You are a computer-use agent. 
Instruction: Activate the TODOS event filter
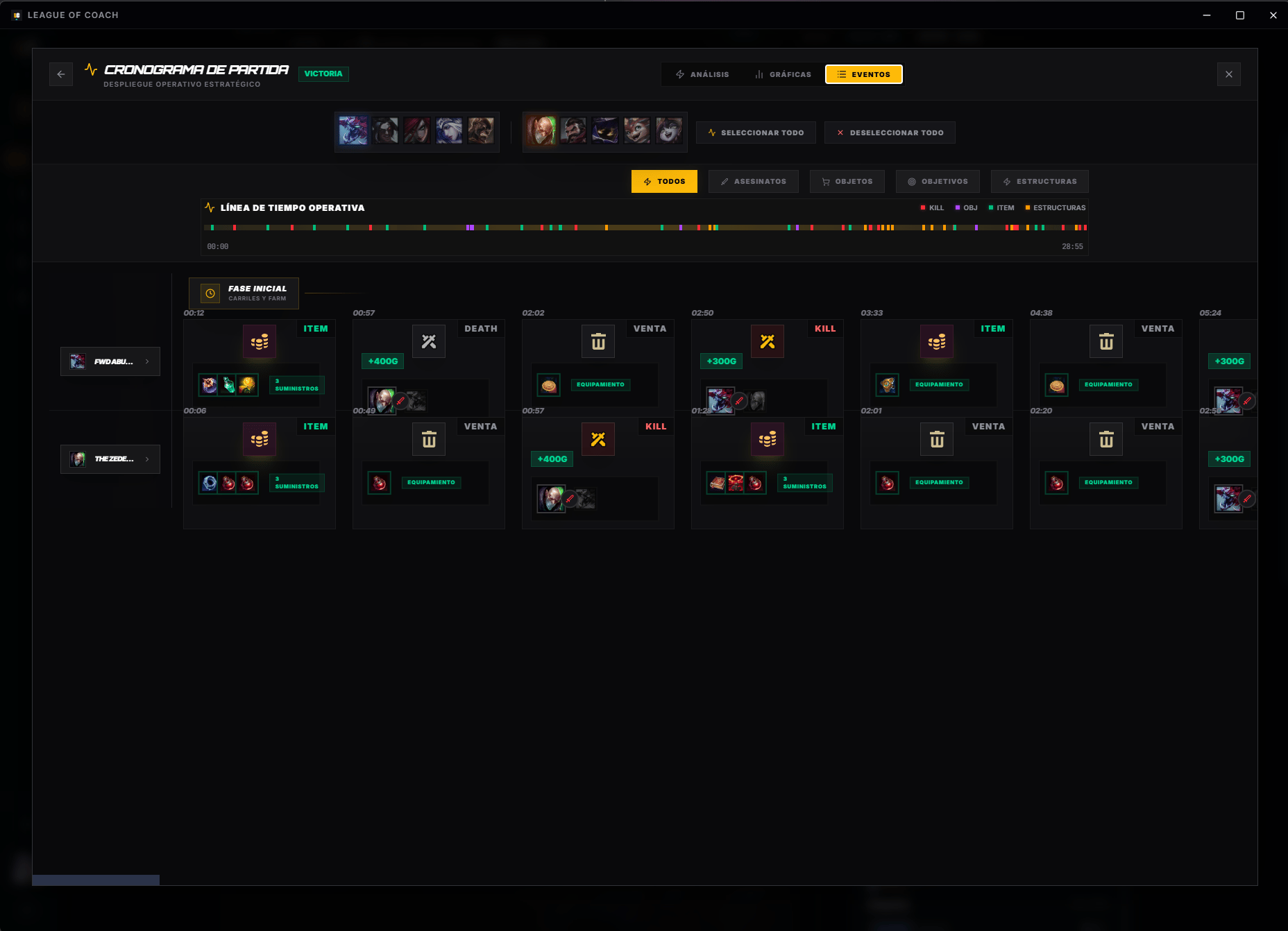pyautogui.click(x=664, y=182)
